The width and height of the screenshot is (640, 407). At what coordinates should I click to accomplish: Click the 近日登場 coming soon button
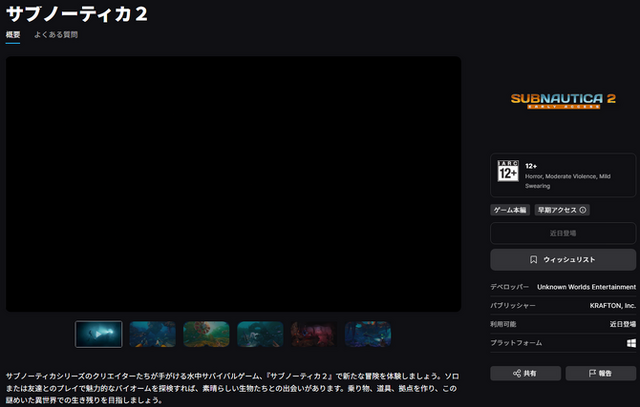tap(563, 234)
